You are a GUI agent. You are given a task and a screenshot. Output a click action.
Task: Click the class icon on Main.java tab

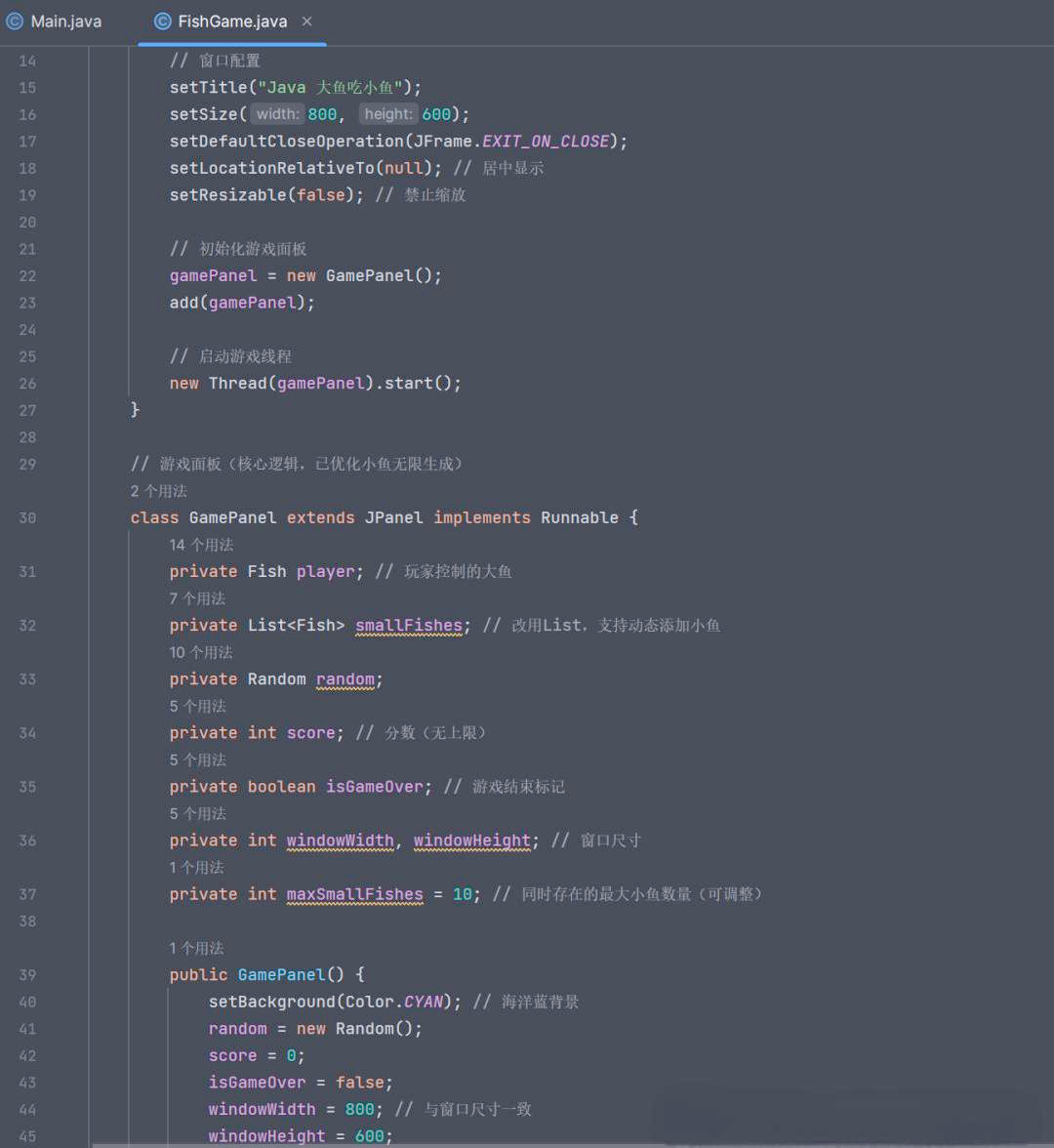coord(15,21)
